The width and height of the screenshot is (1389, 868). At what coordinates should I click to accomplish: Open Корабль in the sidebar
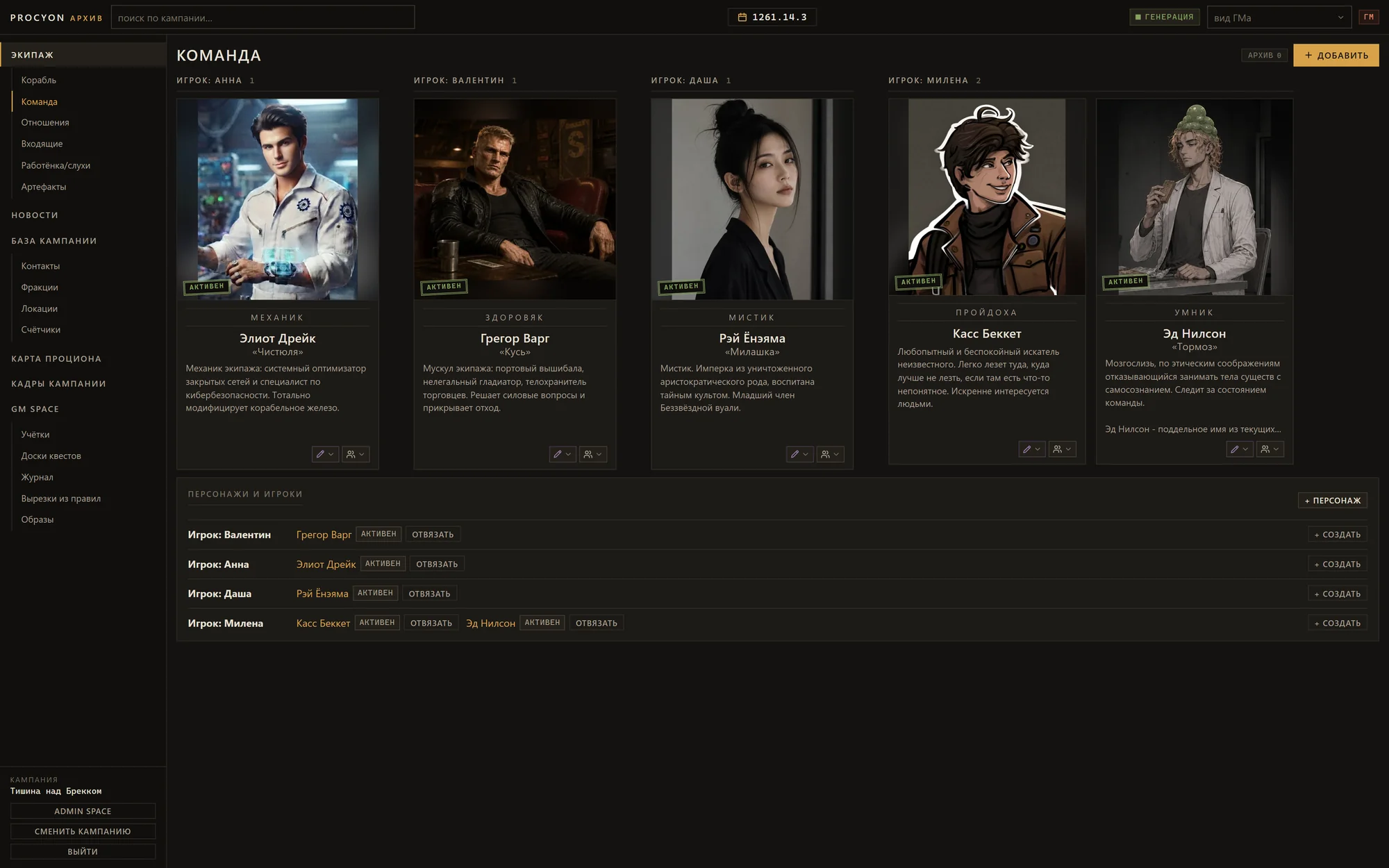pos(39,80)
